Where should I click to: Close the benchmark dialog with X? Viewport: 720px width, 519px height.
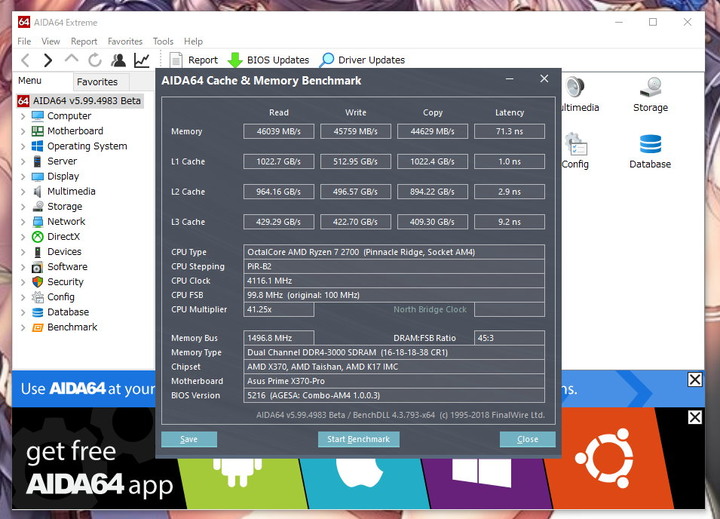coord(544,79)
